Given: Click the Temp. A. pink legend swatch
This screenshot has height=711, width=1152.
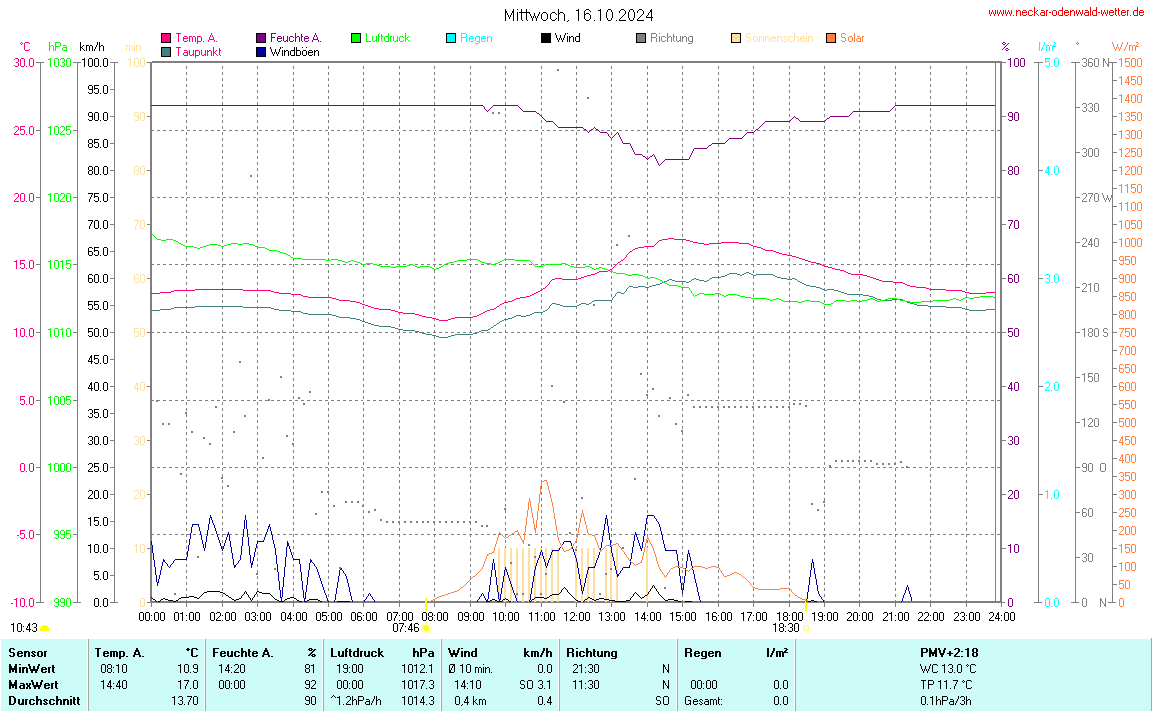Looking at the screenshot, I should (x=166, y=38).
